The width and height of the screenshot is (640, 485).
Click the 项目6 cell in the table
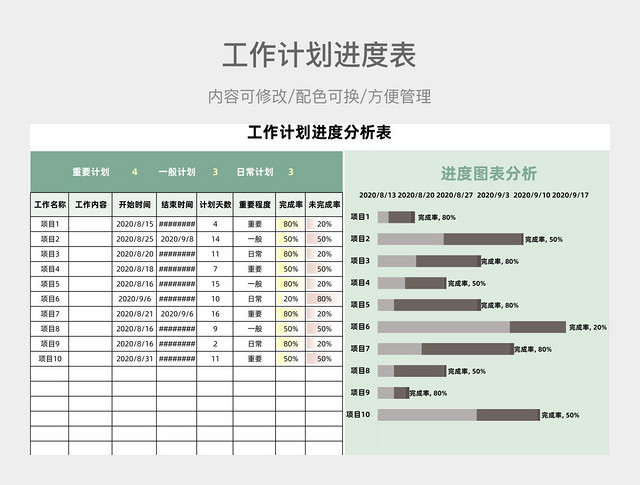click(x=50, y=299)
